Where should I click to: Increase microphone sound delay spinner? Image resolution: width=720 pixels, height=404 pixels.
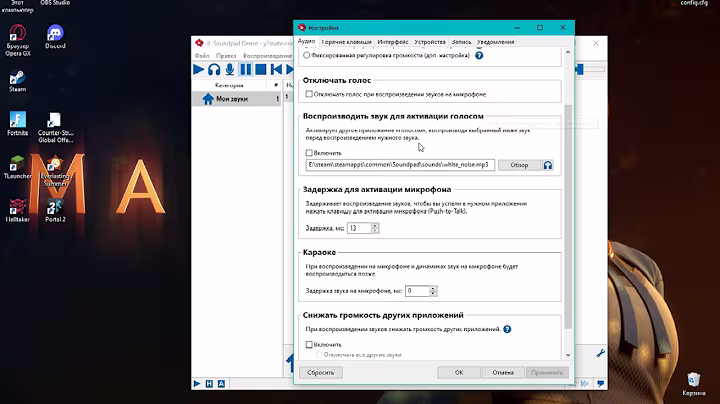click(x=433, y=288)
